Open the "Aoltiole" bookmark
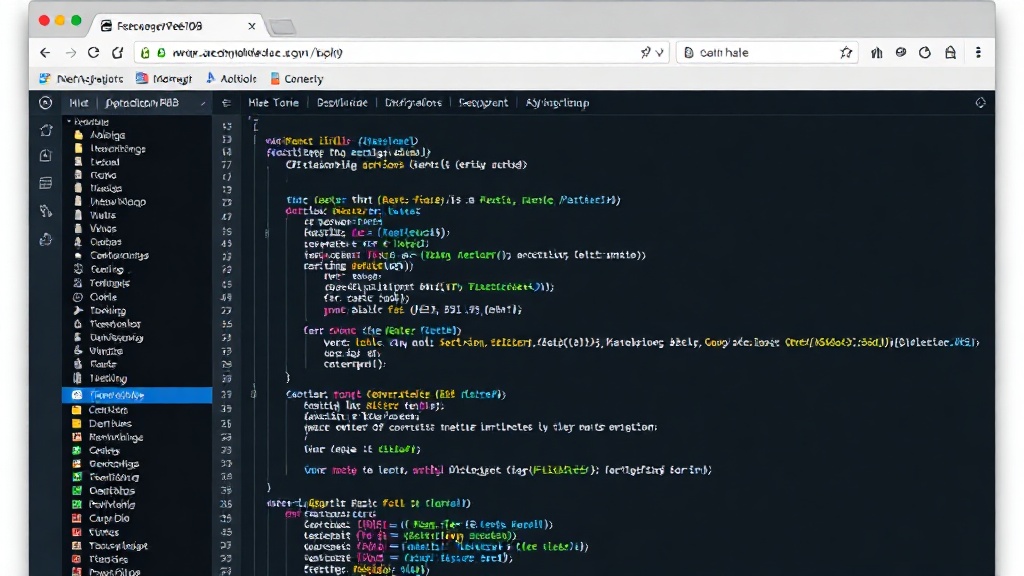The width and height of the screenshot is (1024, 576). (x=231, y=78)
